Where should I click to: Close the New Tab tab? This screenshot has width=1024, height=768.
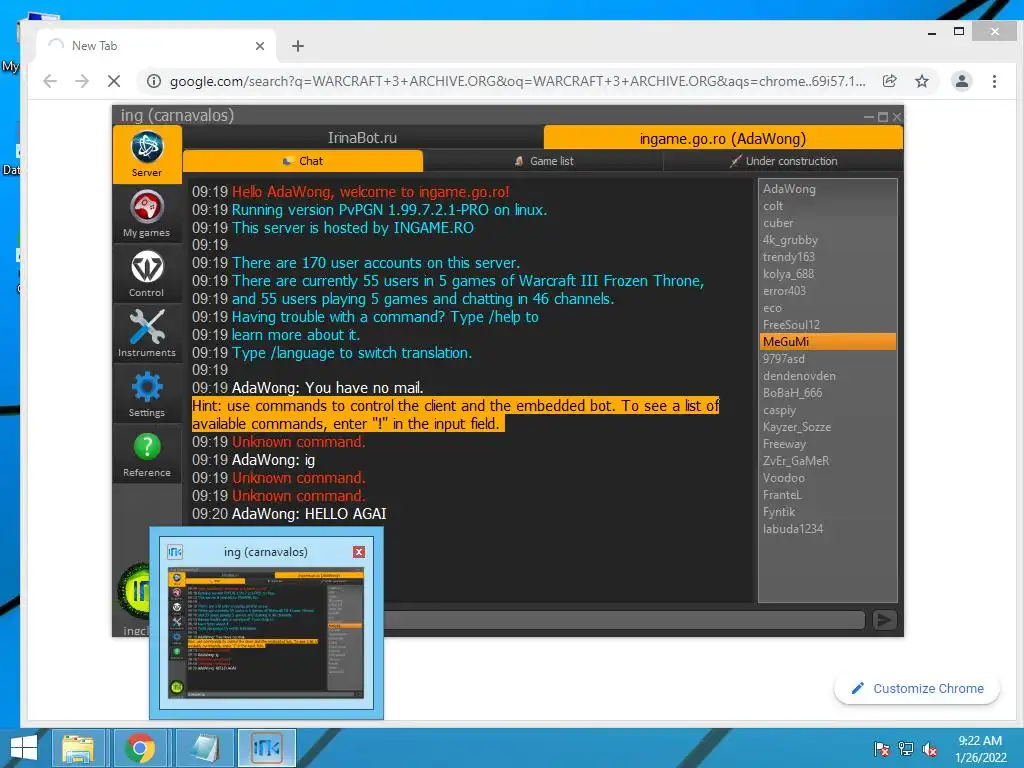(x=260, y=46)
